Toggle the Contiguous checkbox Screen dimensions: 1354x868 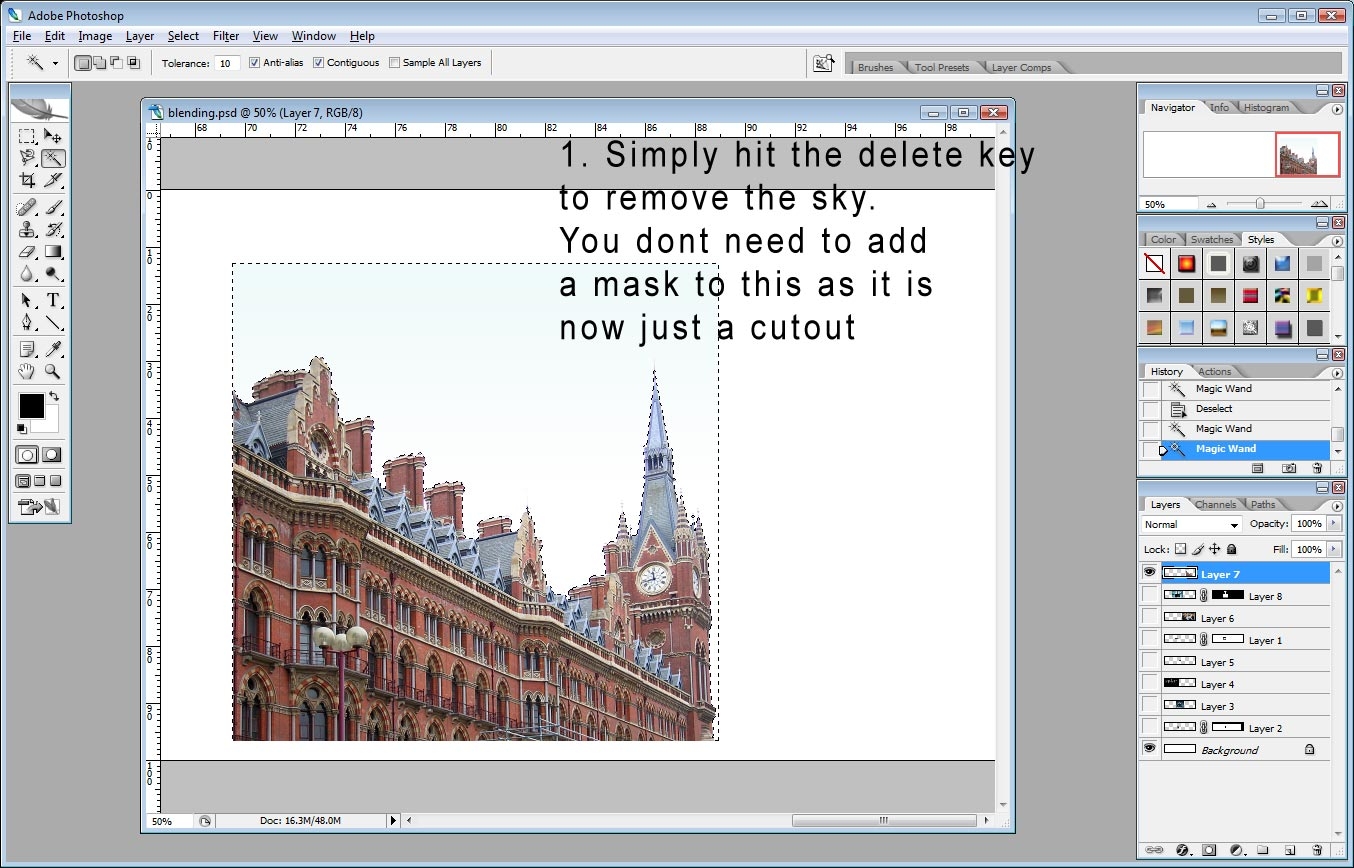point(318,63)
